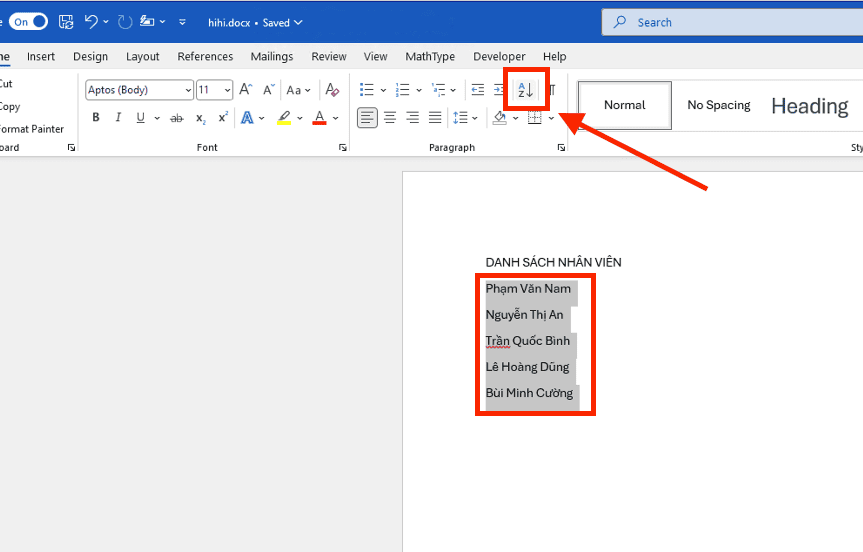Open the Insert tab
863x552 pixels.
[x=41, y=57]
